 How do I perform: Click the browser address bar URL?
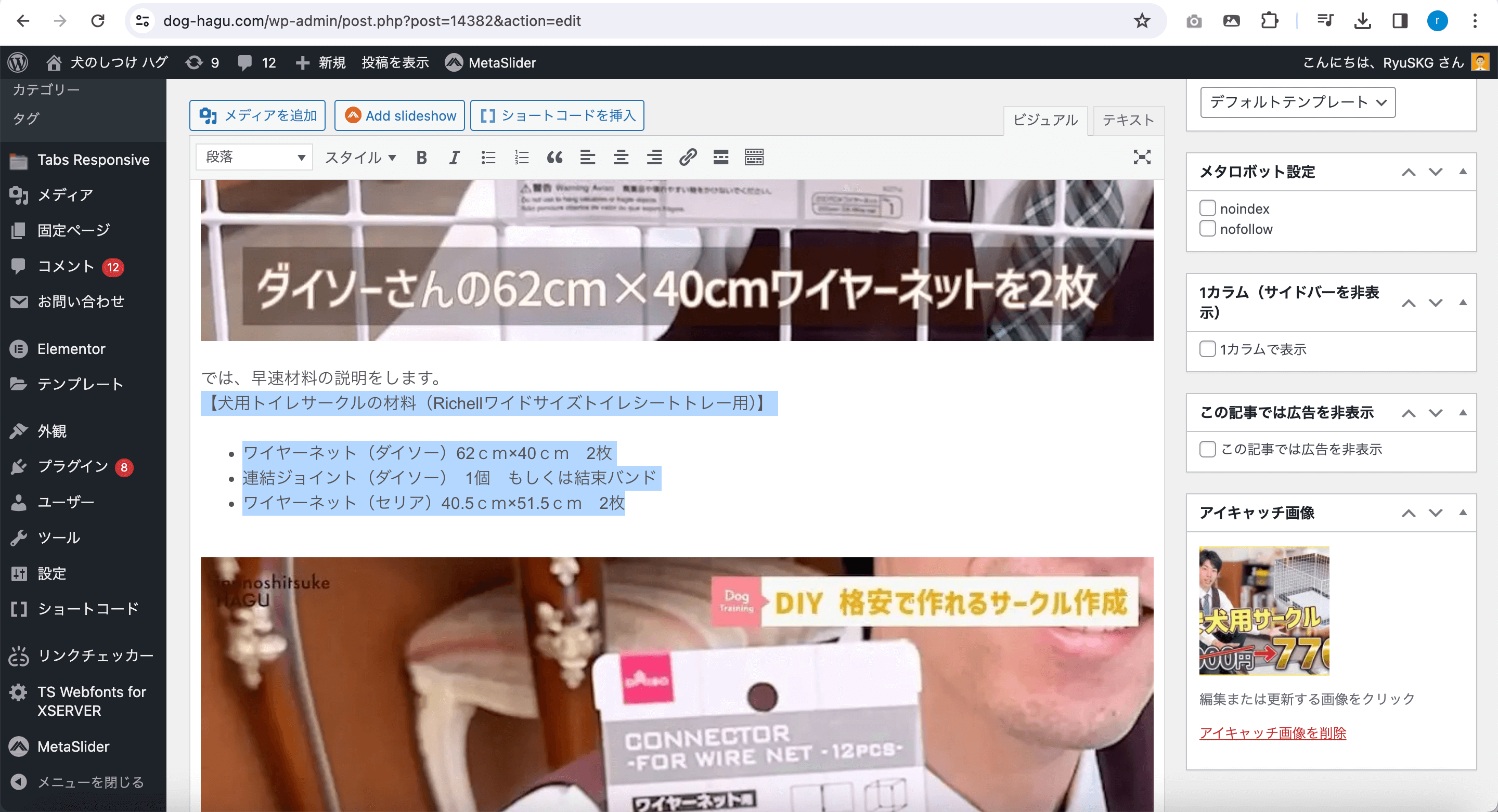click(372, 21)
